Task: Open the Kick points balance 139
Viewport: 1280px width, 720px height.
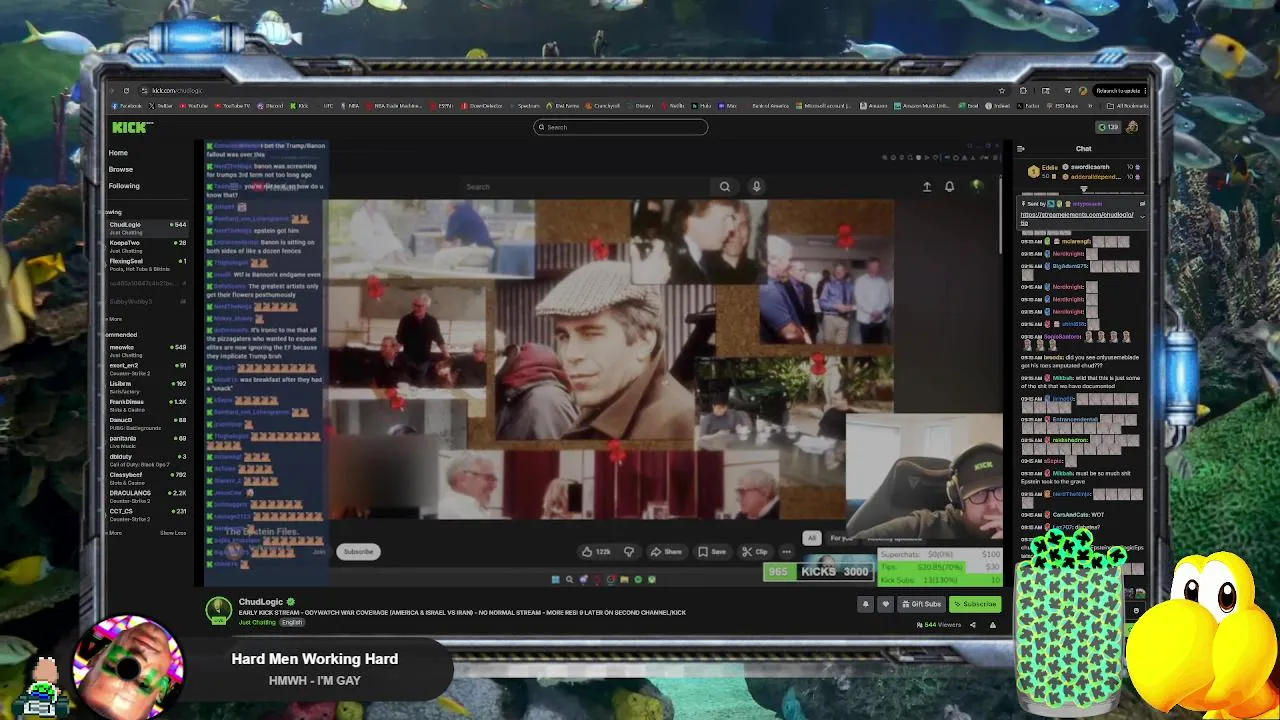Action: (x=1108, y=127)
